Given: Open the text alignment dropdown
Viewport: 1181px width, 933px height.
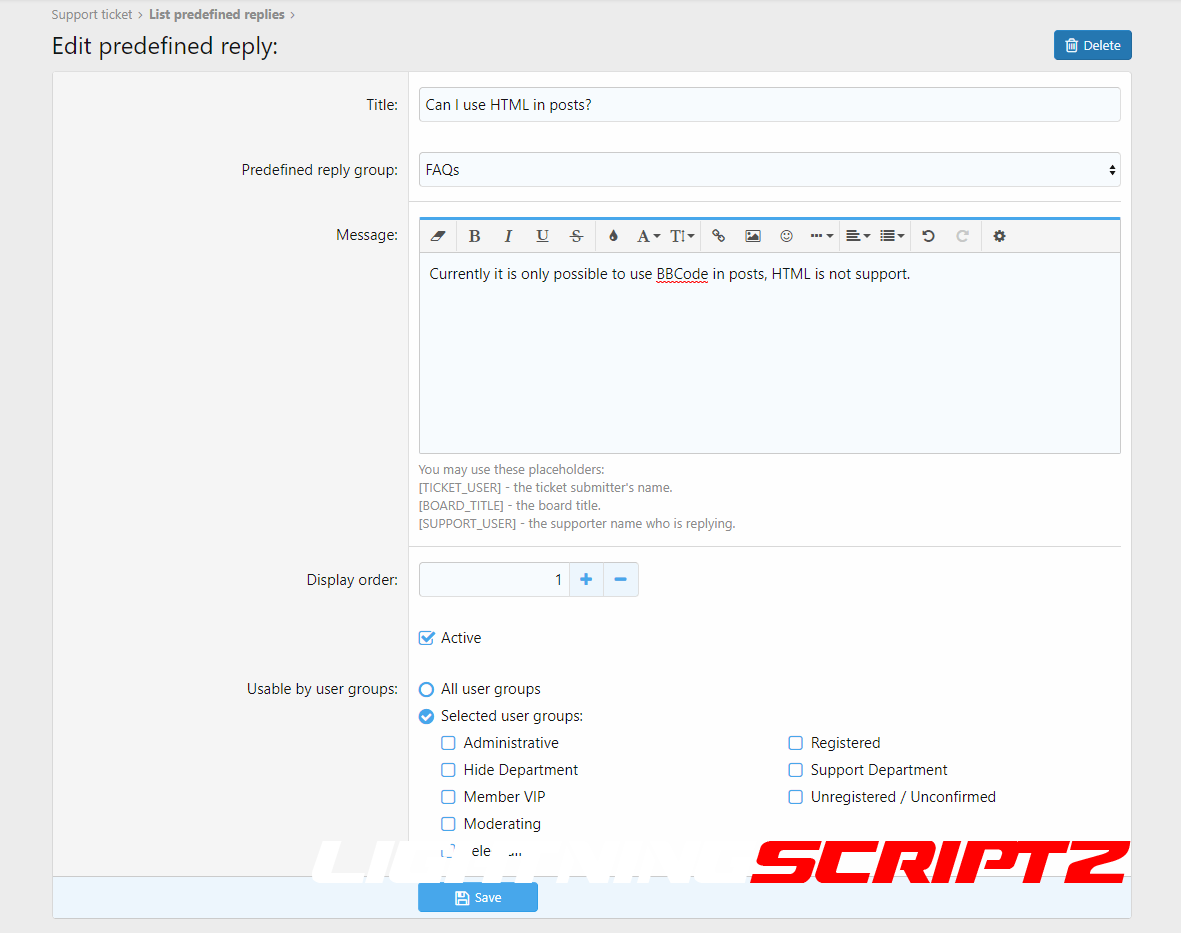Looking at the screenshot, I should coord(857,236).
